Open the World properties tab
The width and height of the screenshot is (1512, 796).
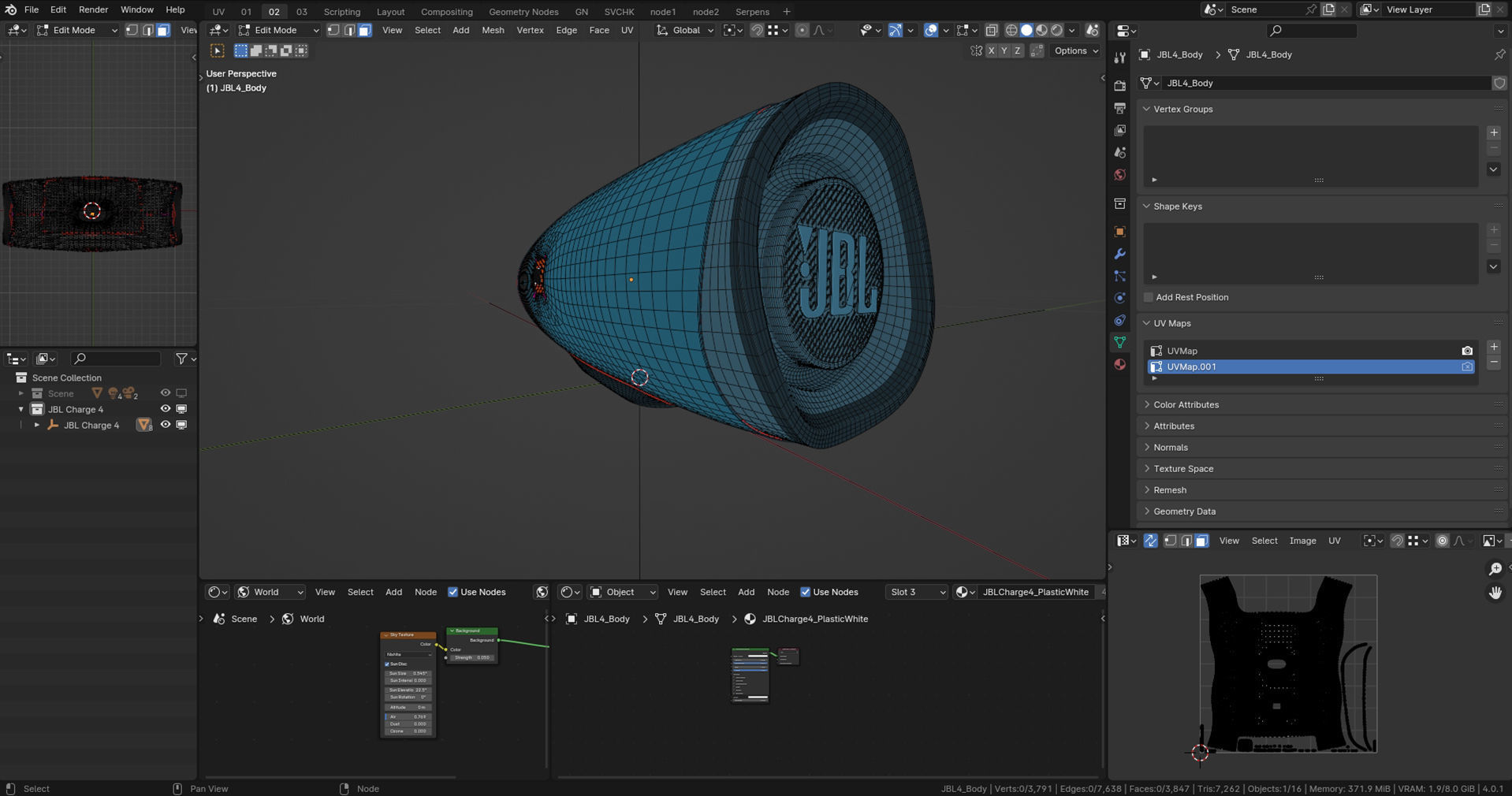[1119, 174]
